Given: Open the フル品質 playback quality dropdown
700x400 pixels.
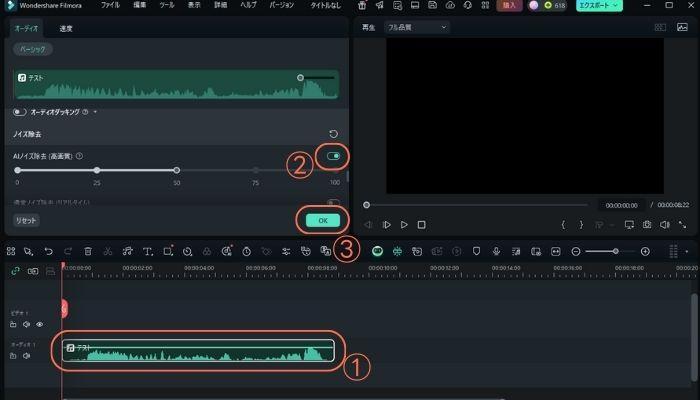Looking at the screenshot, I should click(416, 28).
